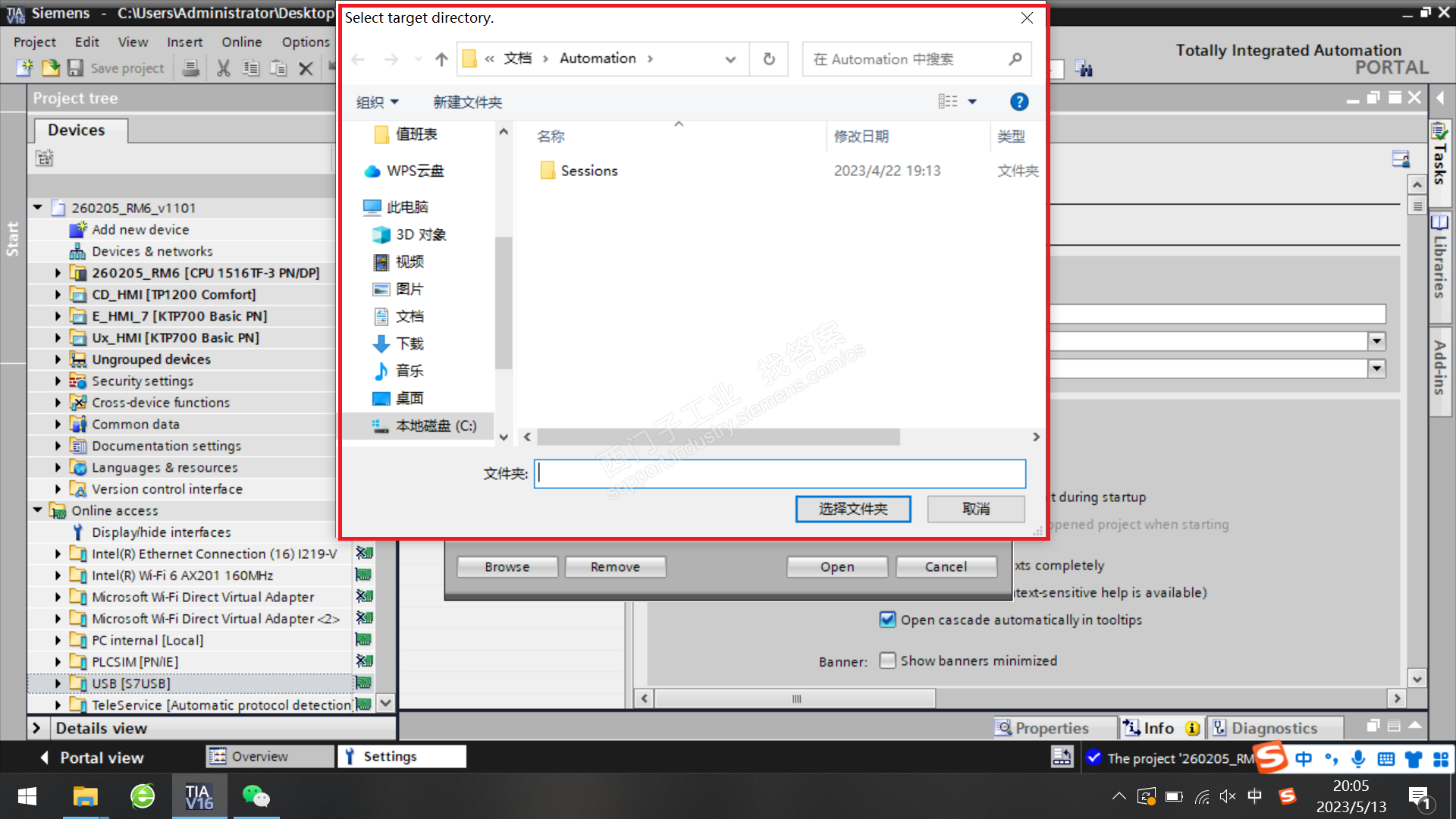Uncheck Open cascade automatically in tooltips
Screen dimensions: 1456x819
[887, 620]
